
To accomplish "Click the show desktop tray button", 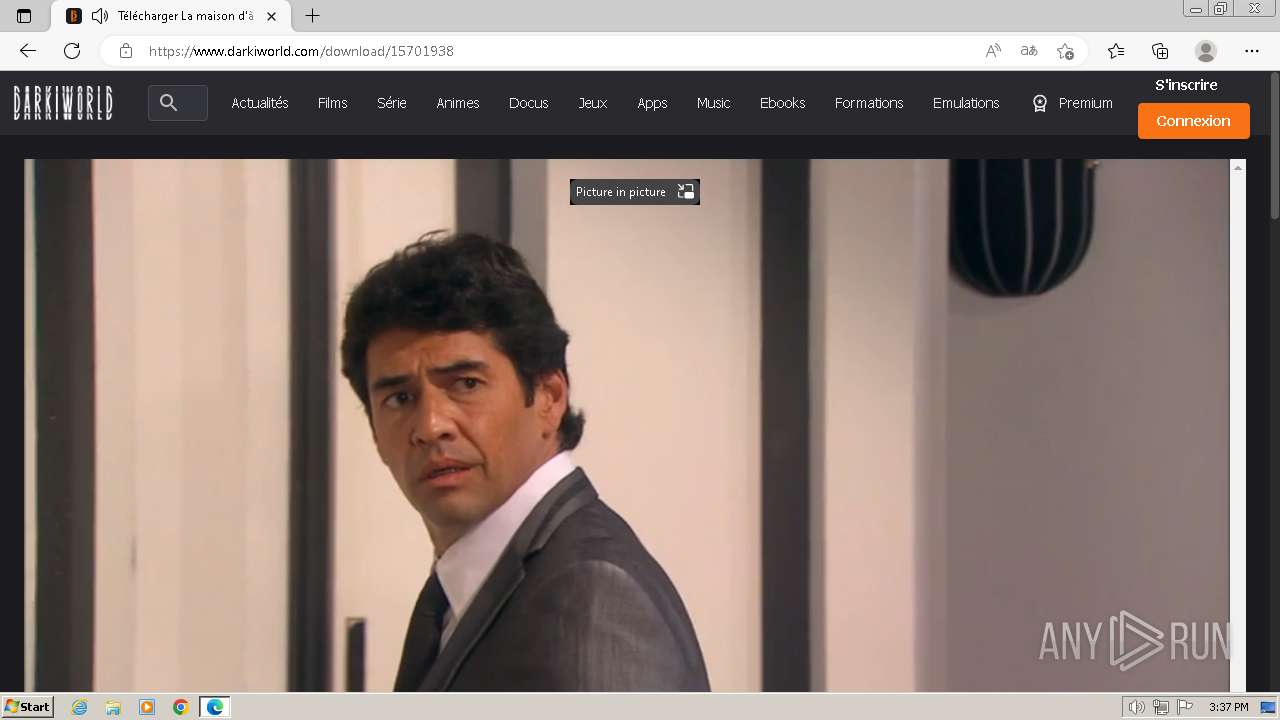I will (1268, 707).
